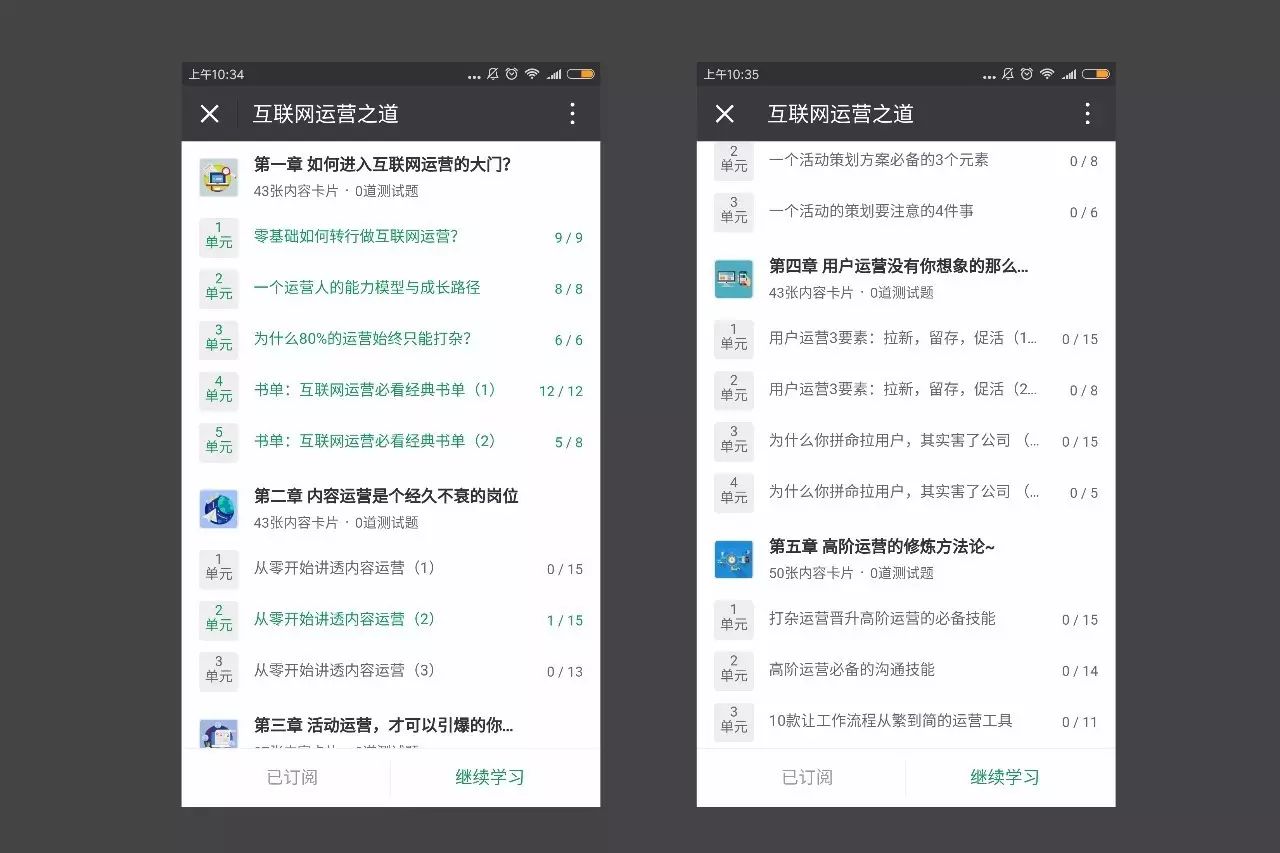Image resolution: width=1280 pixels, height=853 pixels.
Task: Open 书单:互联网运营必看经典书单(2)
Action: pyautogui.click(x=391, y=441)
